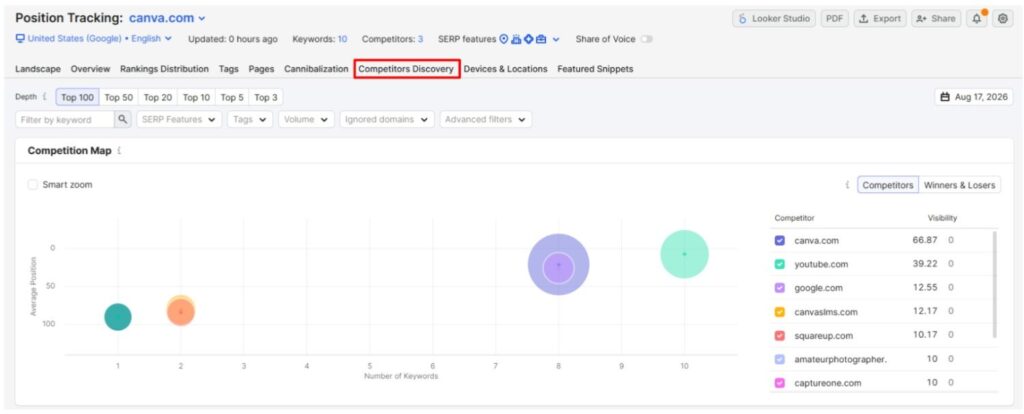Click the keyword search magnifier icon

click(123, 119)
